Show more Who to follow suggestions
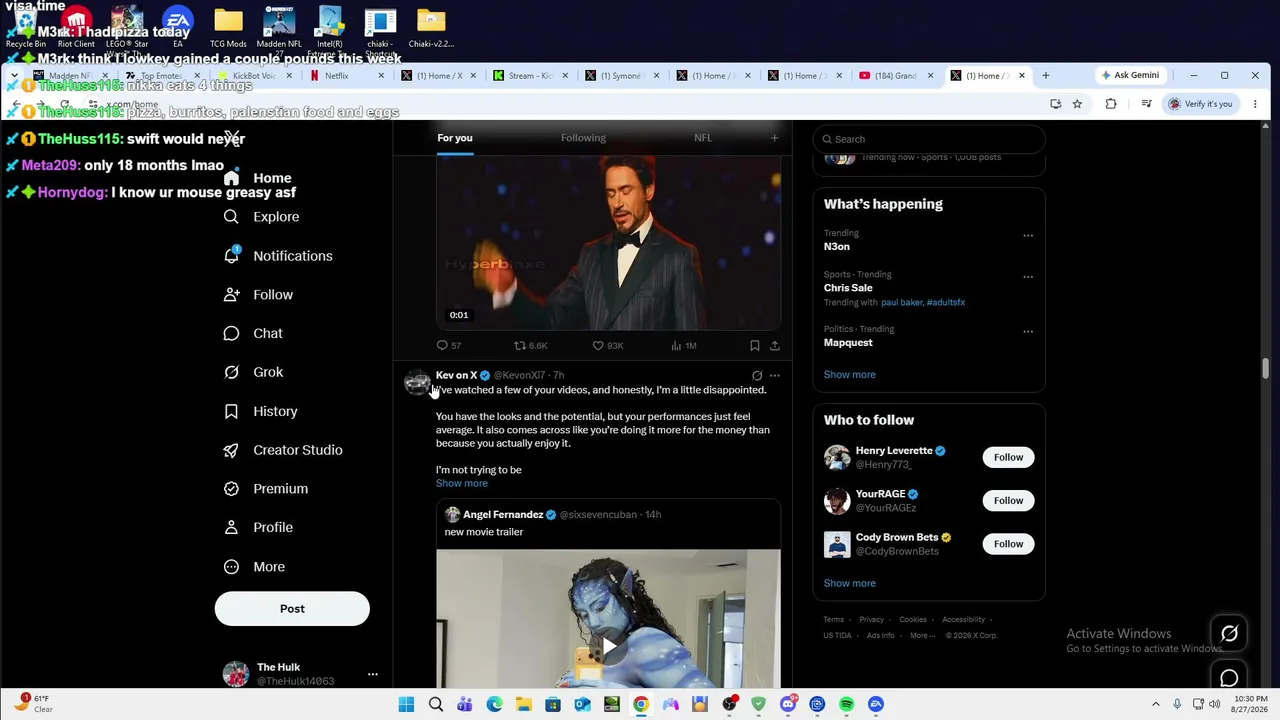This screenshot has height=720, width=1280. pos(850,584)
